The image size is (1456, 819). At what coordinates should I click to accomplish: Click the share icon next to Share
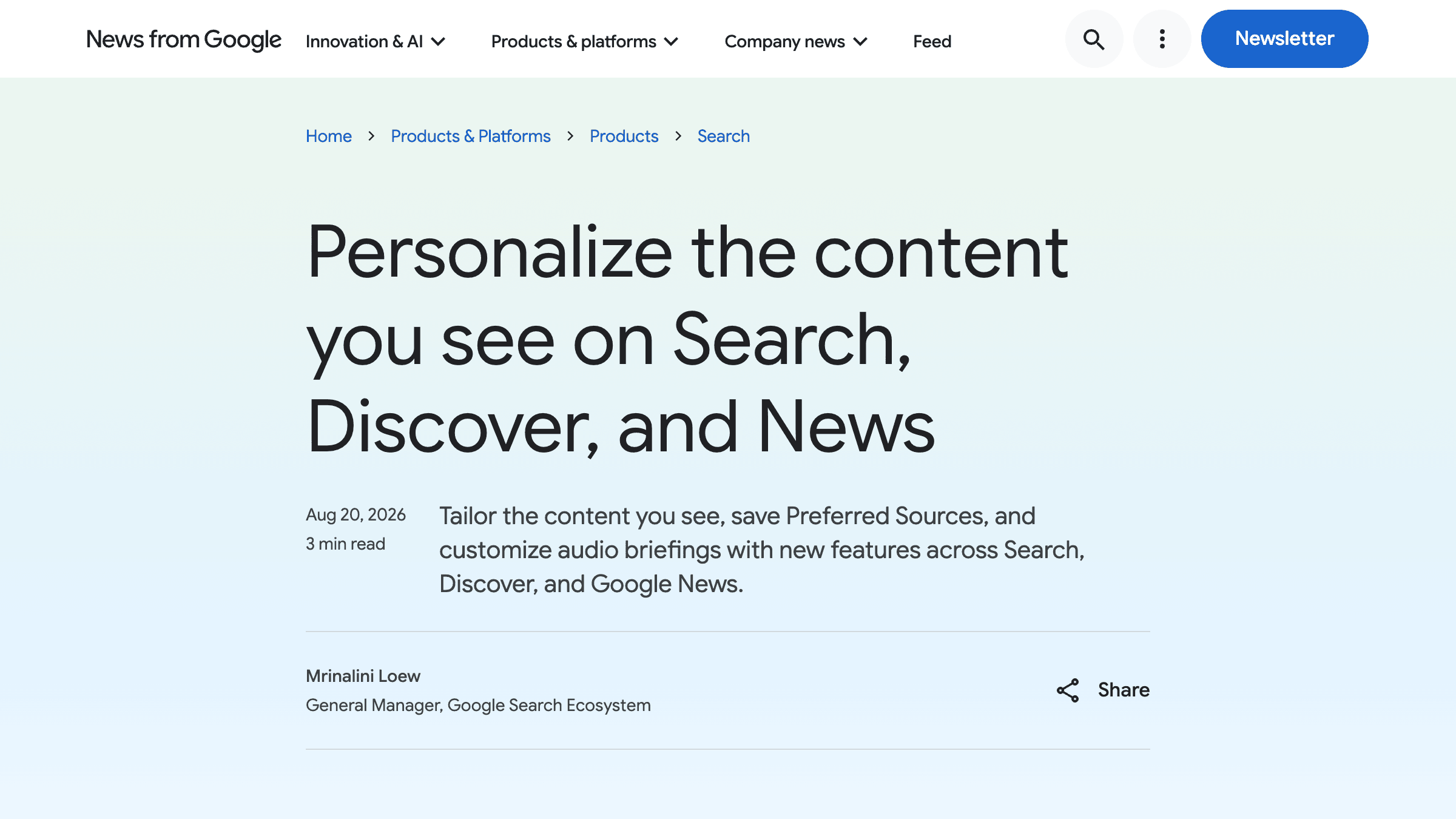pyautogui.click(x=1068, y=690)
